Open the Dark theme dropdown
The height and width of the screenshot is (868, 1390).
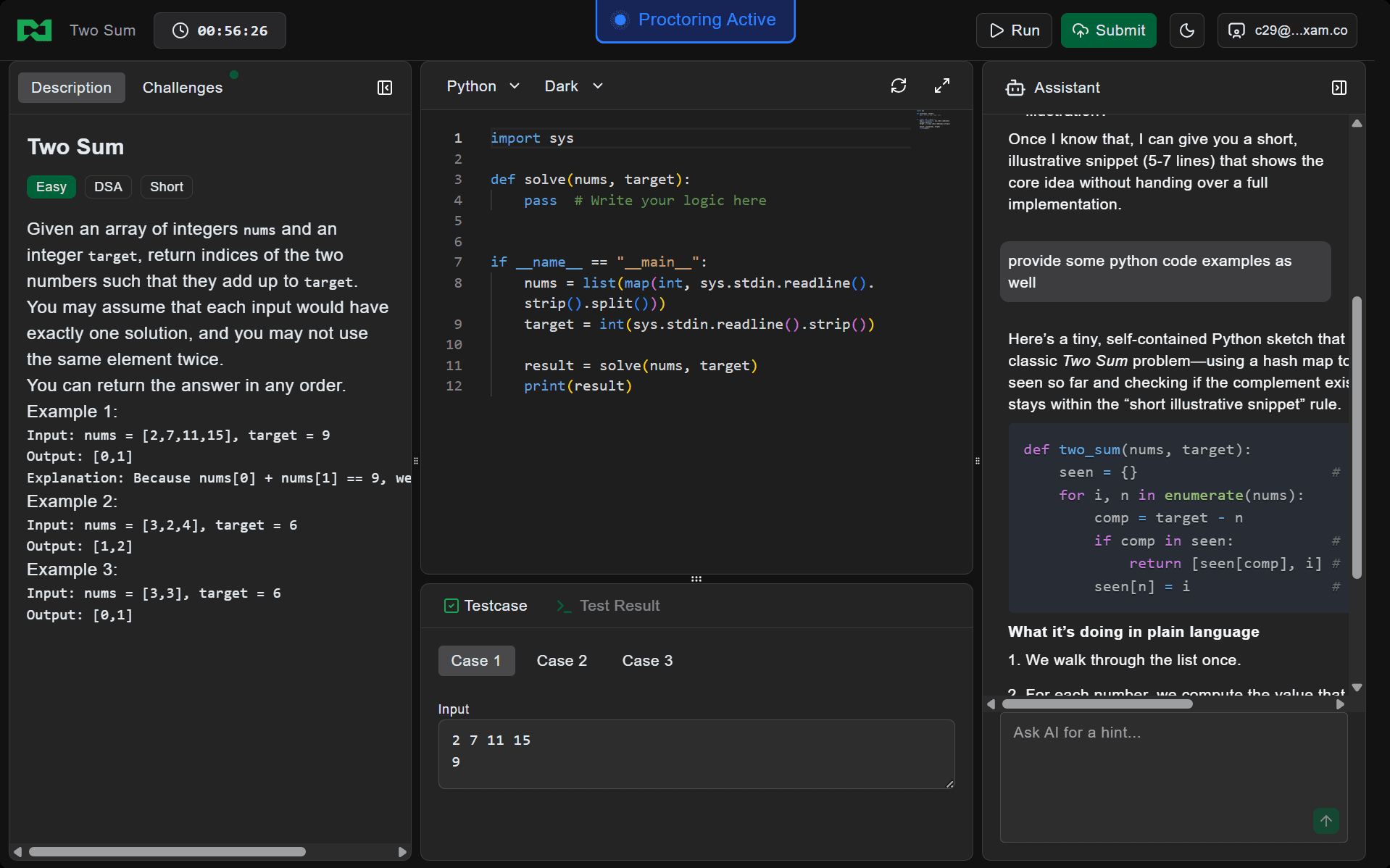click(x=573, y=86)
